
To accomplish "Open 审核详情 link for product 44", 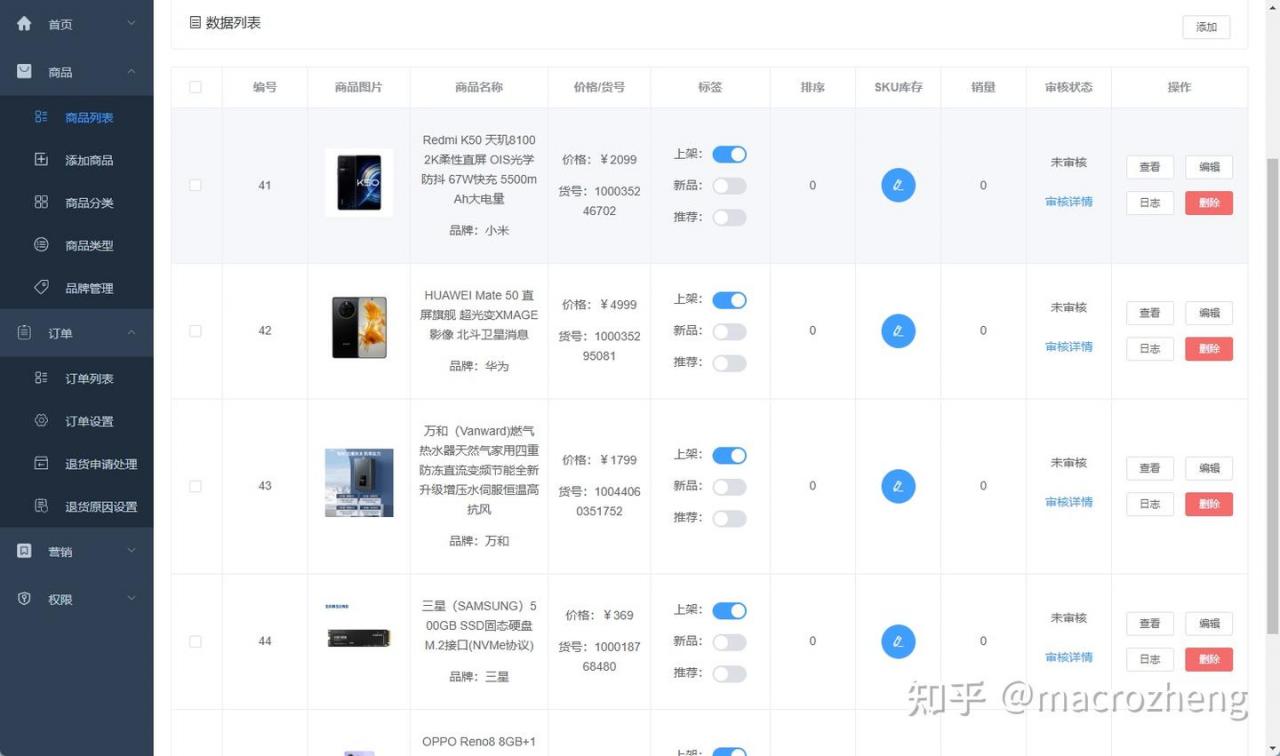I will pyautogui.click(x=1068, y=657).
